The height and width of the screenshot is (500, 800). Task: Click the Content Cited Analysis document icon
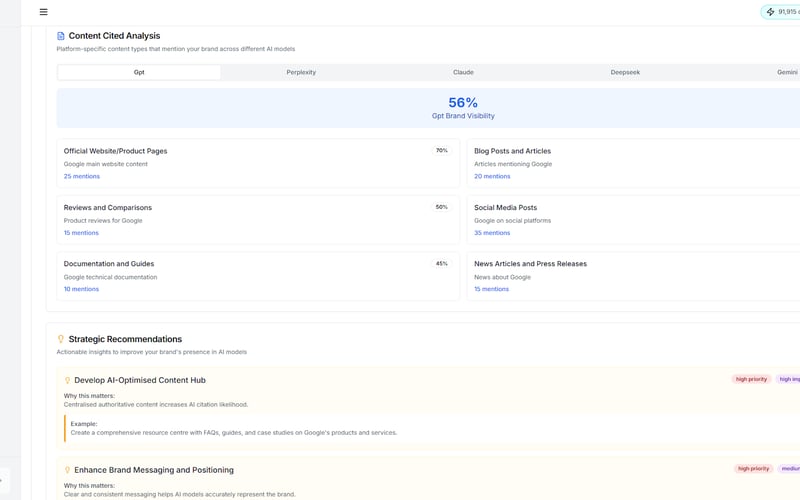coord(61,36)
